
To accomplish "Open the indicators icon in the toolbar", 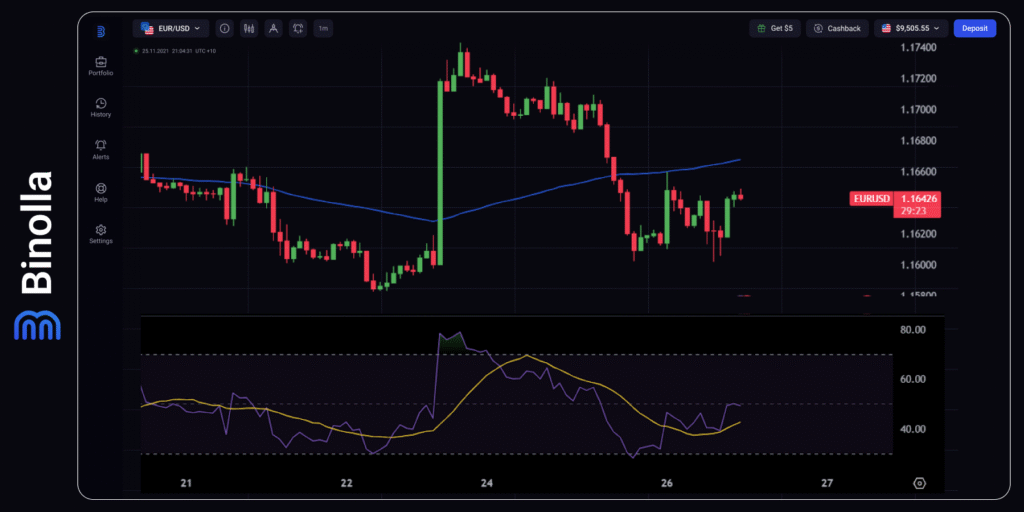I will point(297,29).
